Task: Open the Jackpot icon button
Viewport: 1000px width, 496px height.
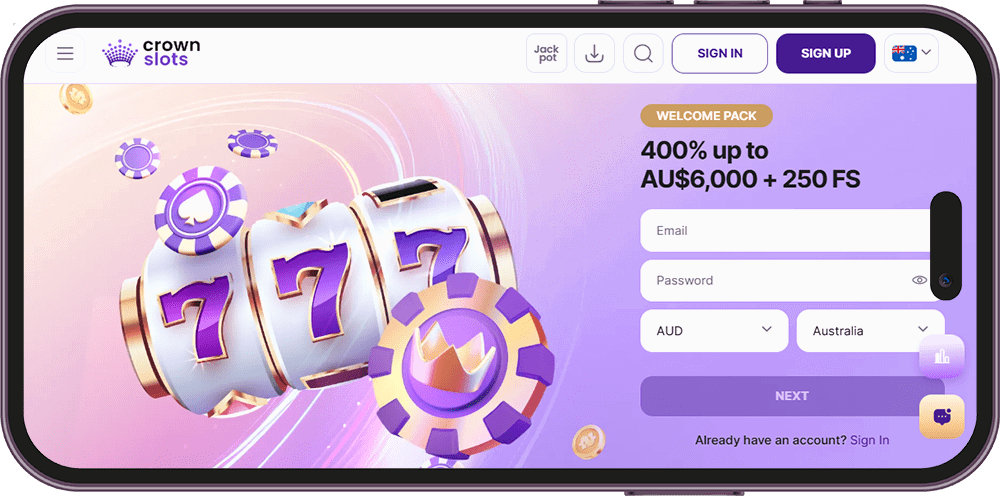Action: click(x=546, y=53)
